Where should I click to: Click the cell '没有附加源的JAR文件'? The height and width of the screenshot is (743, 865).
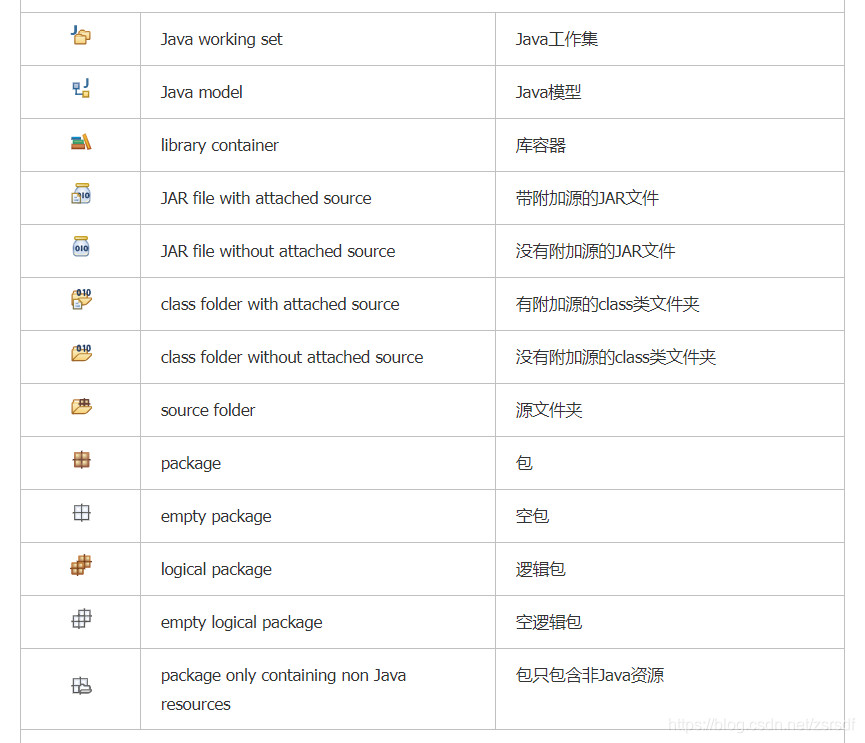click(670, 251)
